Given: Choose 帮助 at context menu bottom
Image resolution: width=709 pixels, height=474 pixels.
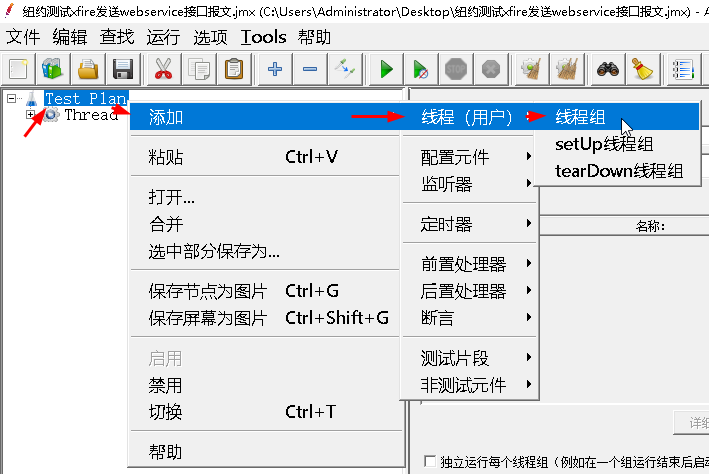Looking at the screenshot, I should click(265, 452).
